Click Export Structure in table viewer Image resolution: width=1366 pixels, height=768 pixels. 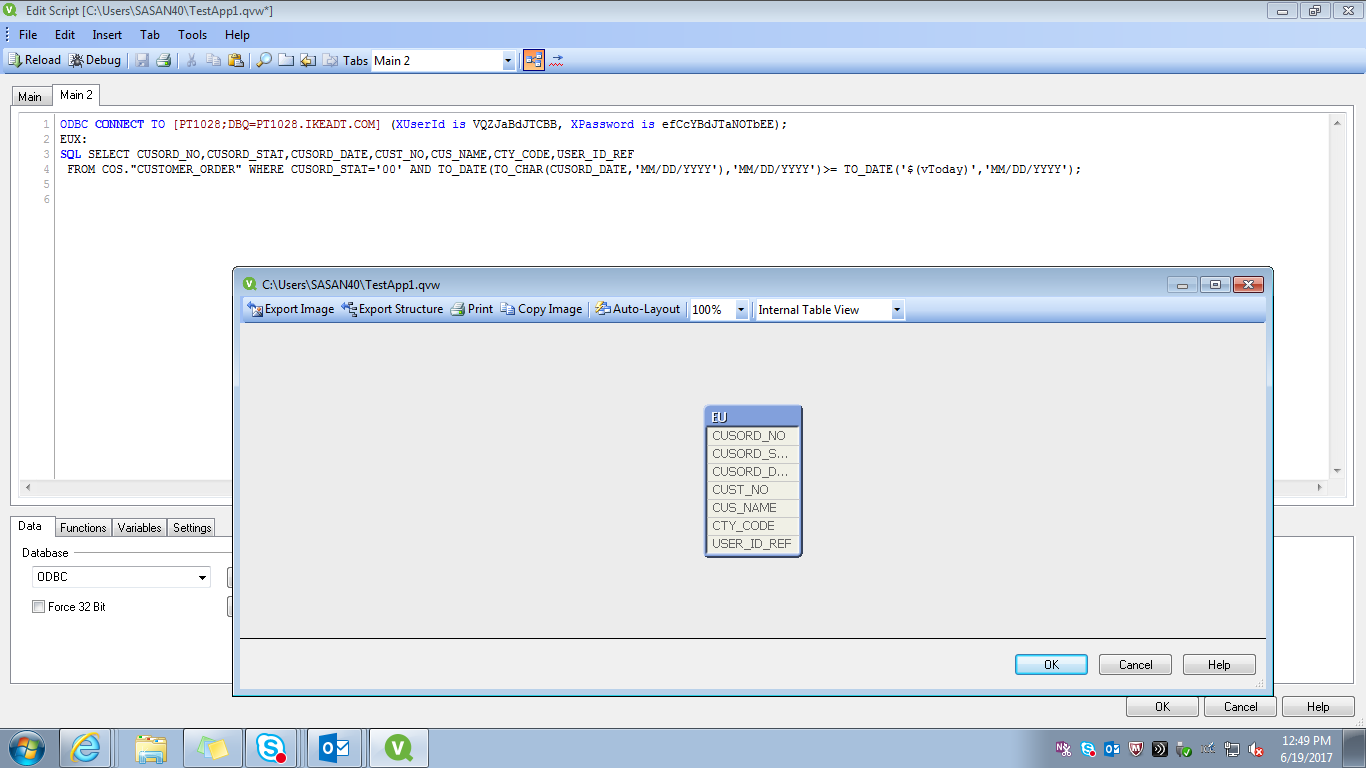[392, 309]
